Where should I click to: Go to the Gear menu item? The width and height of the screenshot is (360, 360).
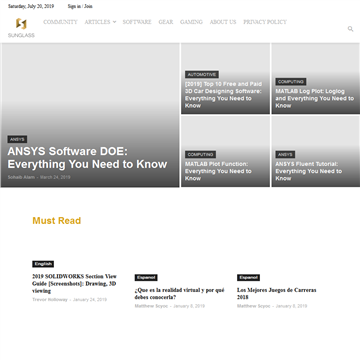166,22
